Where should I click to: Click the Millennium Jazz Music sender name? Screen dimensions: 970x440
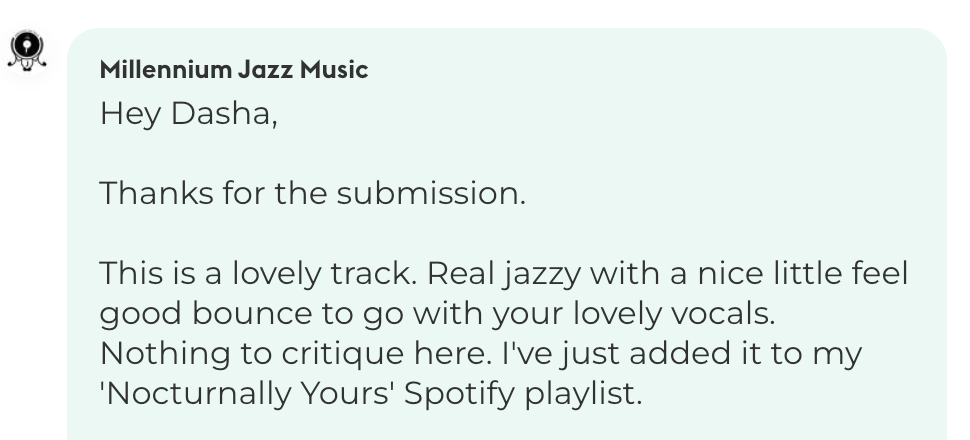(x=234, y=69)
